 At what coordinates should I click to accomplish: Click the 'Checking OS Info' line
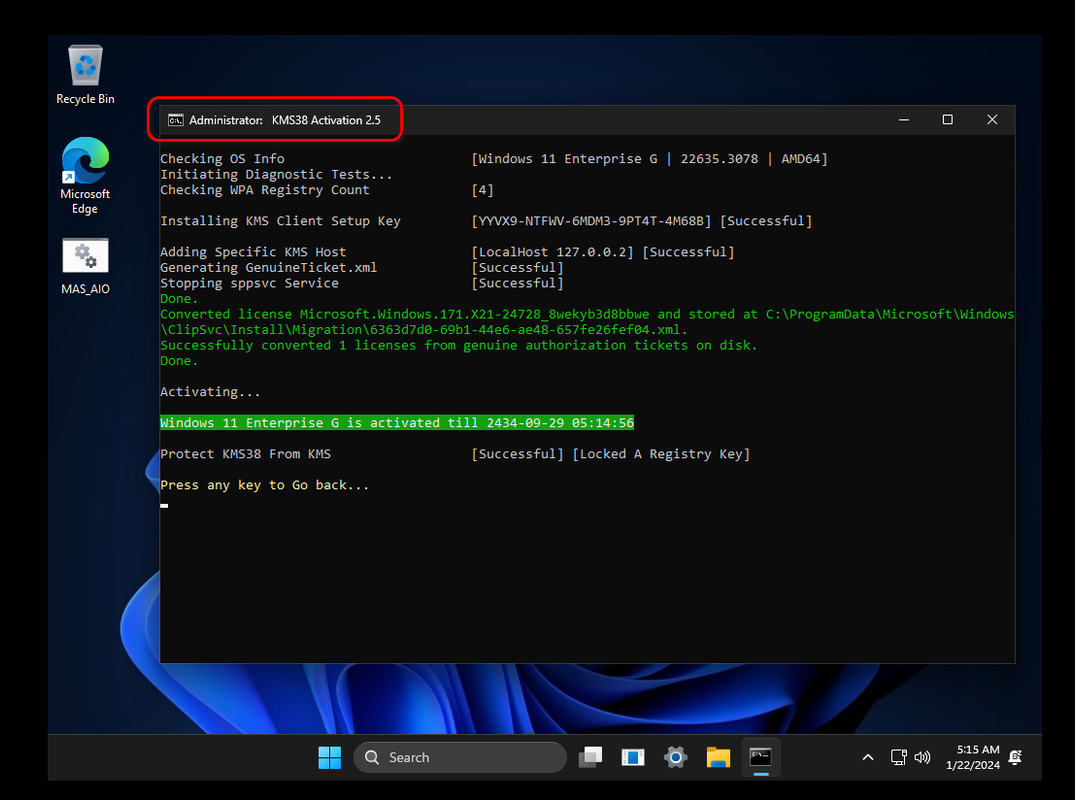(222, 159)
